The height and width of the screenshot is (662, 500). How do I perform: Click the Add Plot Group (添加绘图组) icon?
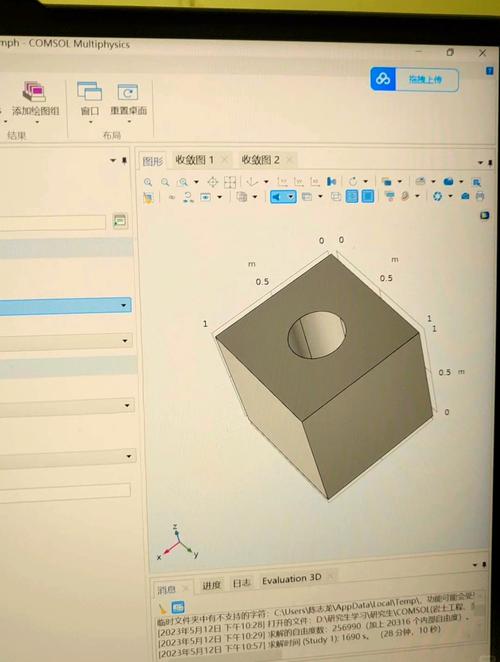34,92
